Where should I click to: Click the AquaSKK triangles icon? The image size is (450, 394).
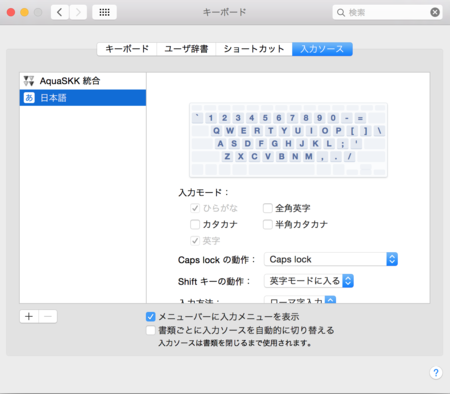(x=29, y=81)
